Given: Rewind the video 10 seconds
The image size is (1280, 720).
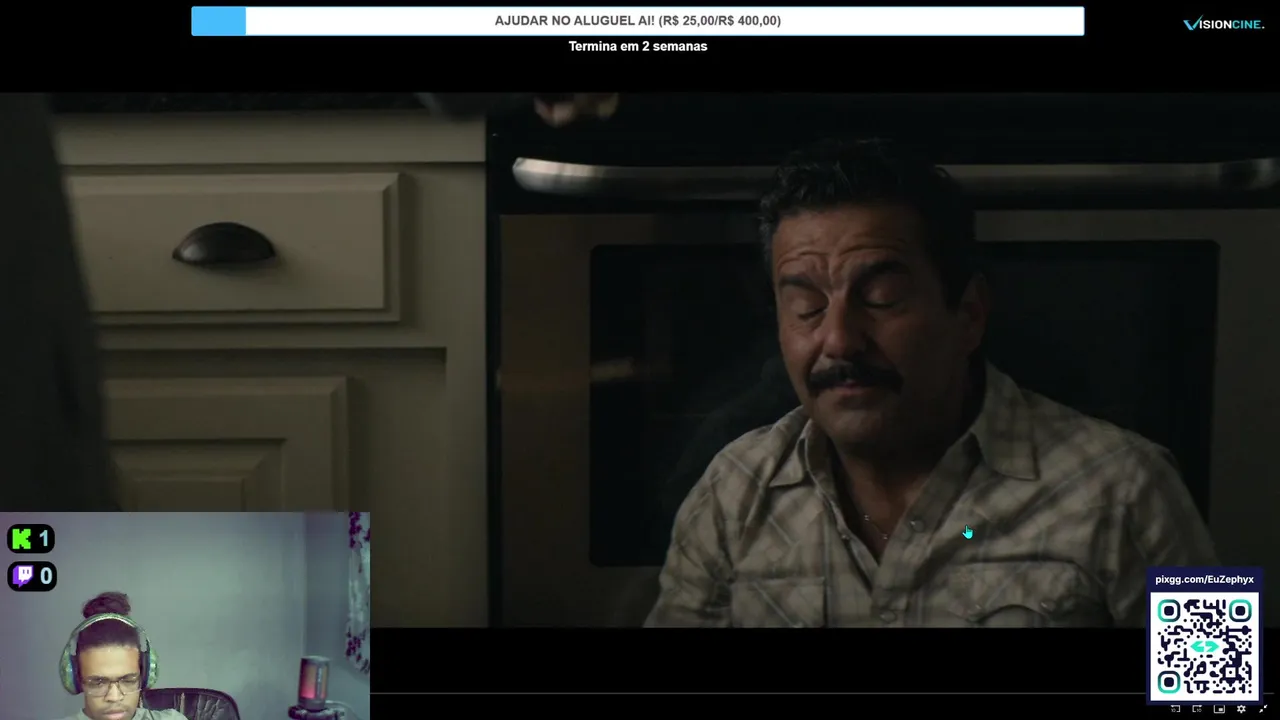Looking at the screenshot, I should coord(1175,709).
